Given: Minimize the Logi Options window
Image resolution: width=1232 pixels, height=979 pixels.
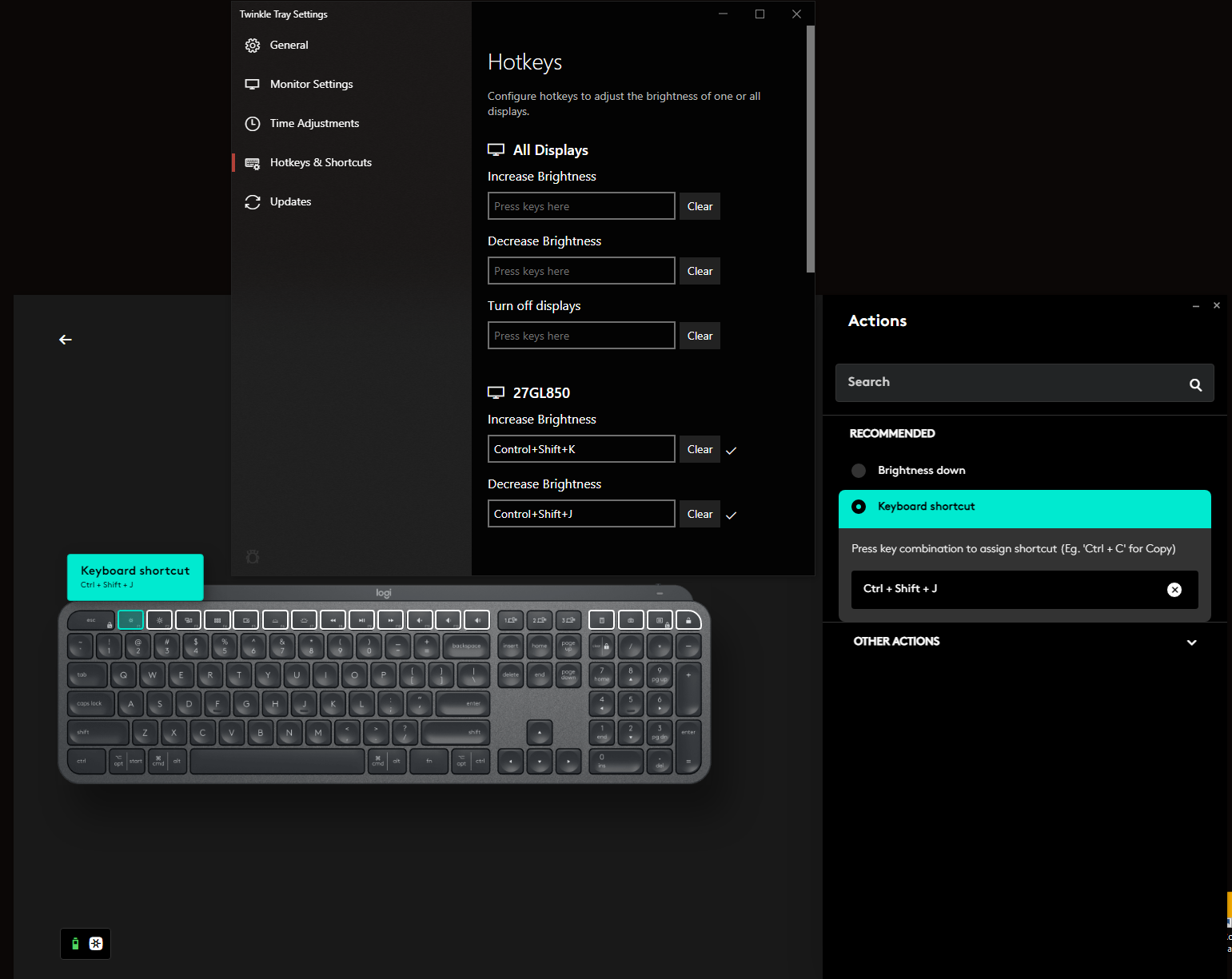Looking at the screenshot, I should [x=1196, y=306].
